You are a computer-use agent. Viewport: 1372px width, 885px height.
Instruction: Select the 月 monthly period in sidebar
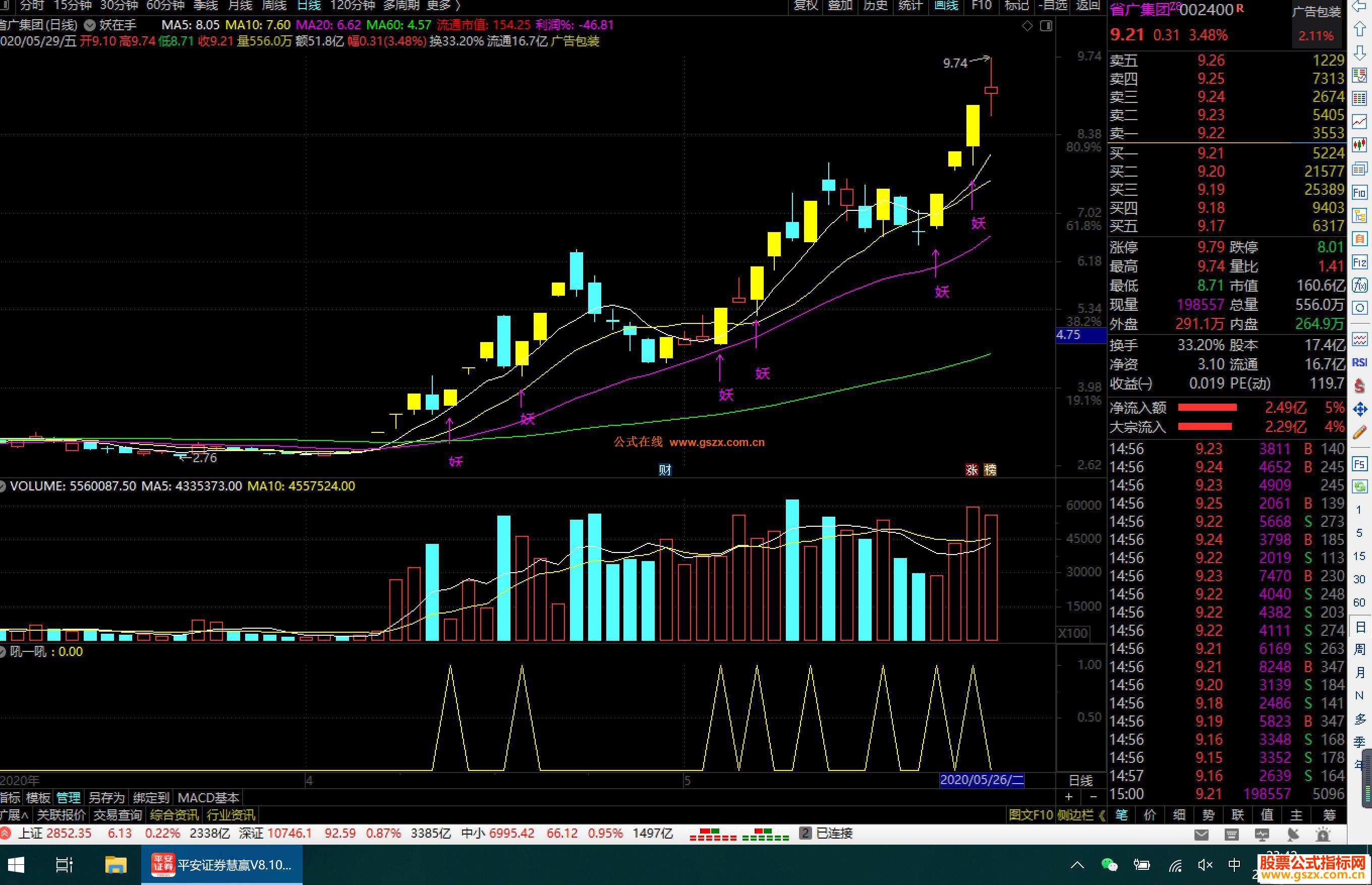pos(1360,673)
